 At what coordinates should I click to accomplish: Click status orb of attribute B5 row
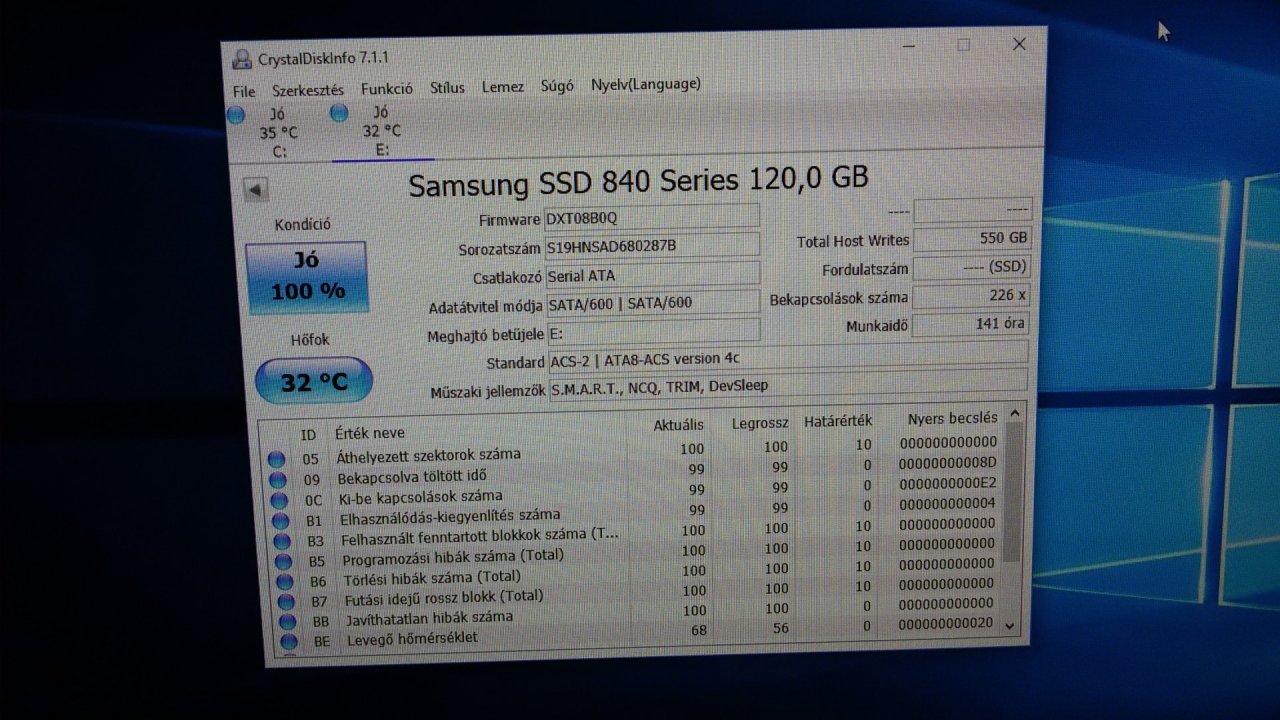pos(284,561)
